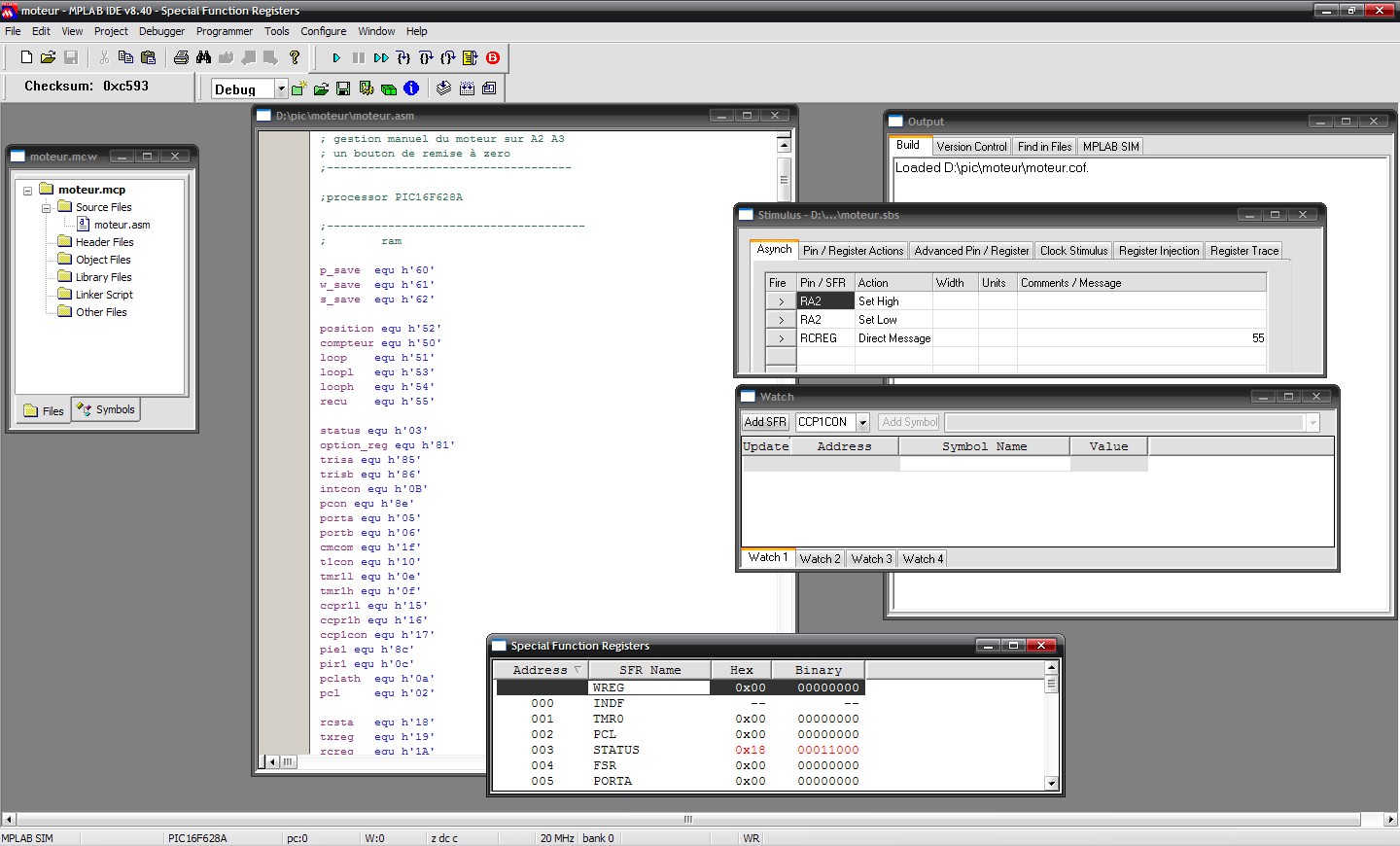Open the Tools menu
Image resolution: width=1400 pixels, height=846 pixels.
[x=277, y=31]
